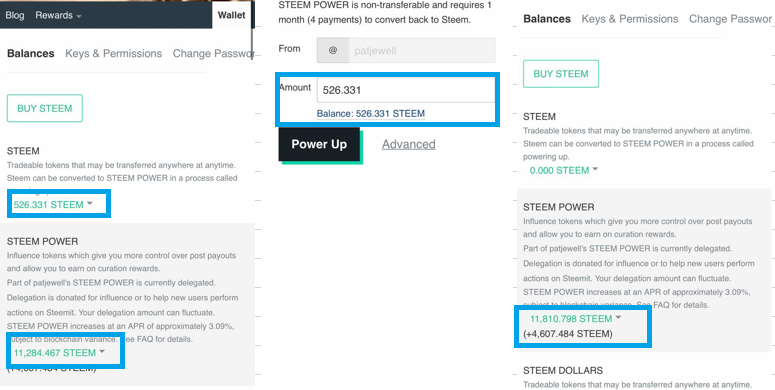The height and width of the screenshot is (390, 775).
Task: Open Change Password tab in right panel
Action: [x=730, y=19]
